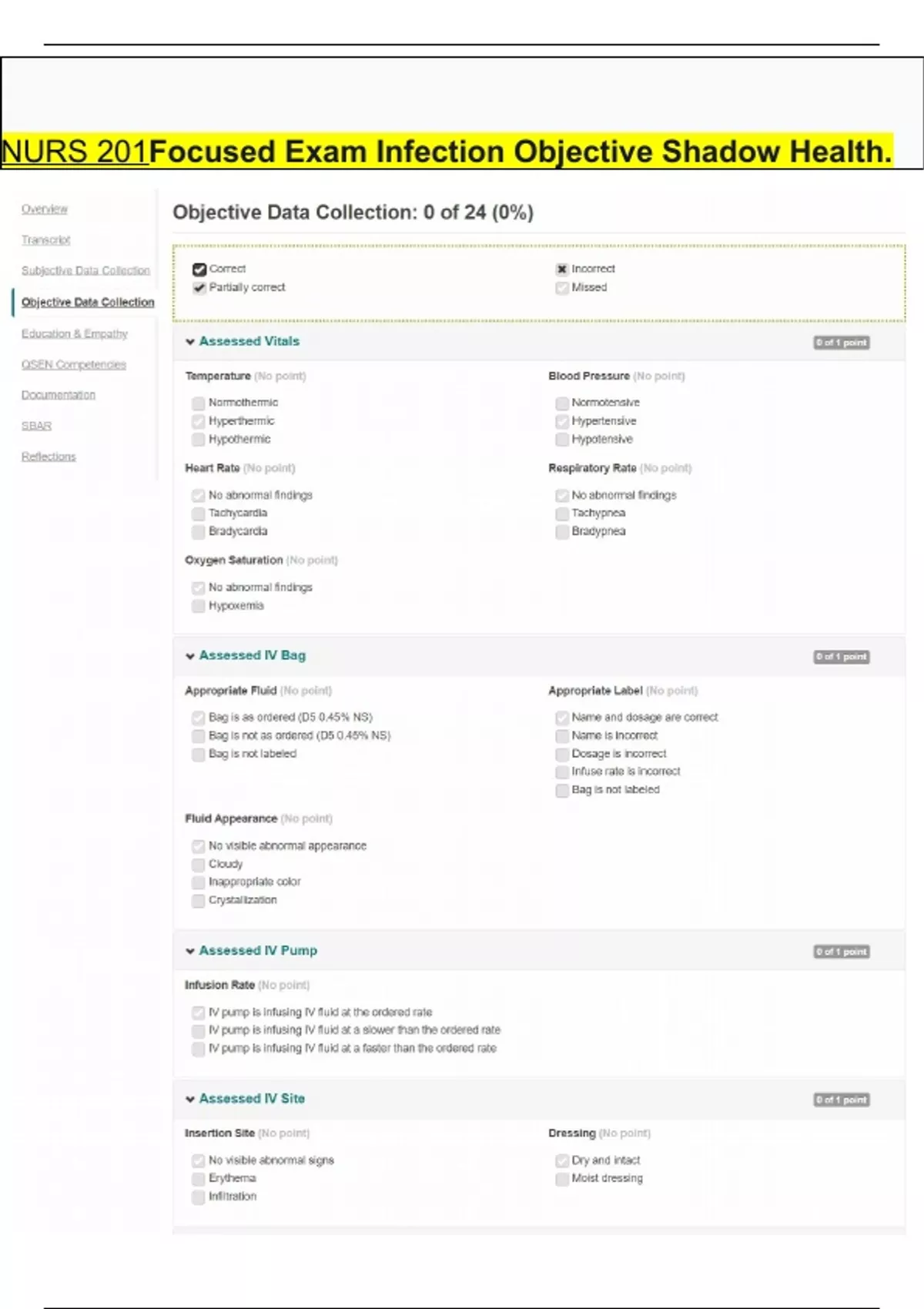
Task: Tick Erythema under Insertion Site
Action: pyautogui.click(x=199, y=1179)
